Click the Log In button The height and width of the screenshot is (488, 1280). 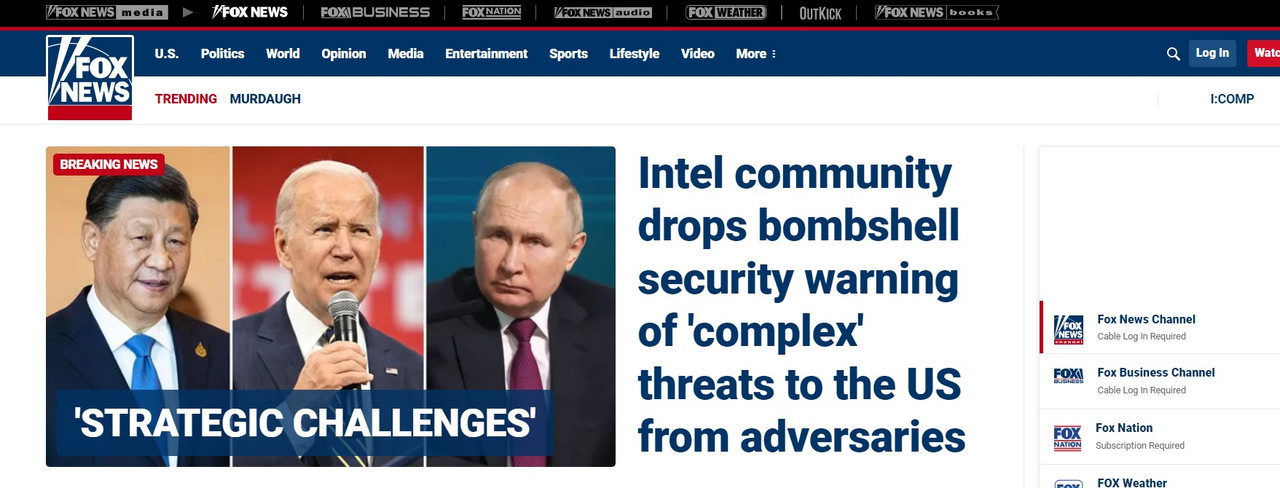(x=1212, y=54)
